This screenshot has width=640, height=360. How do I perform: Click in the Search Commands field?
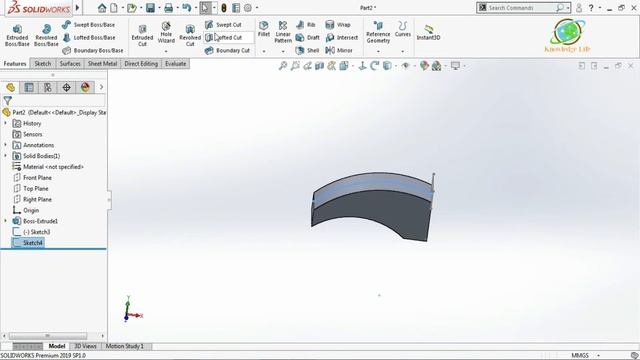click(521, 8)
